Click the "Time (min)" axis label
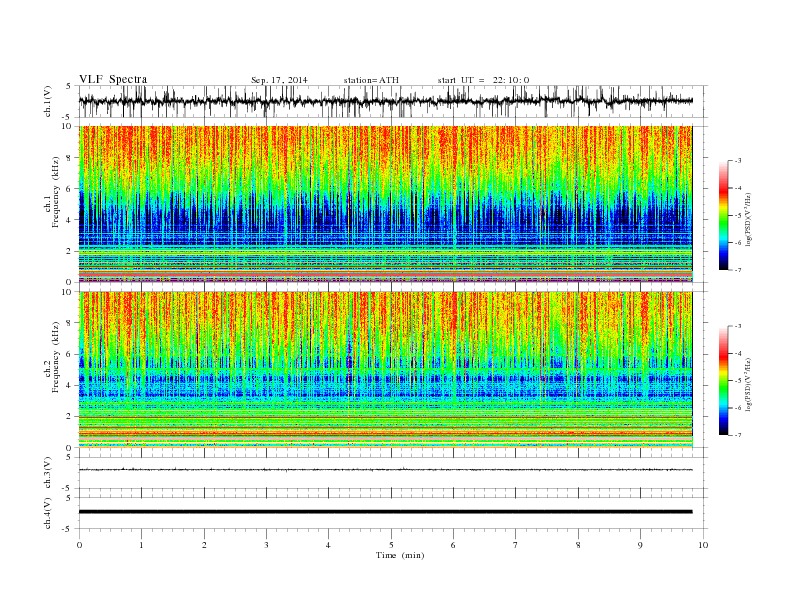The height and width of the screenshot is (612, 792). (400, 555)
